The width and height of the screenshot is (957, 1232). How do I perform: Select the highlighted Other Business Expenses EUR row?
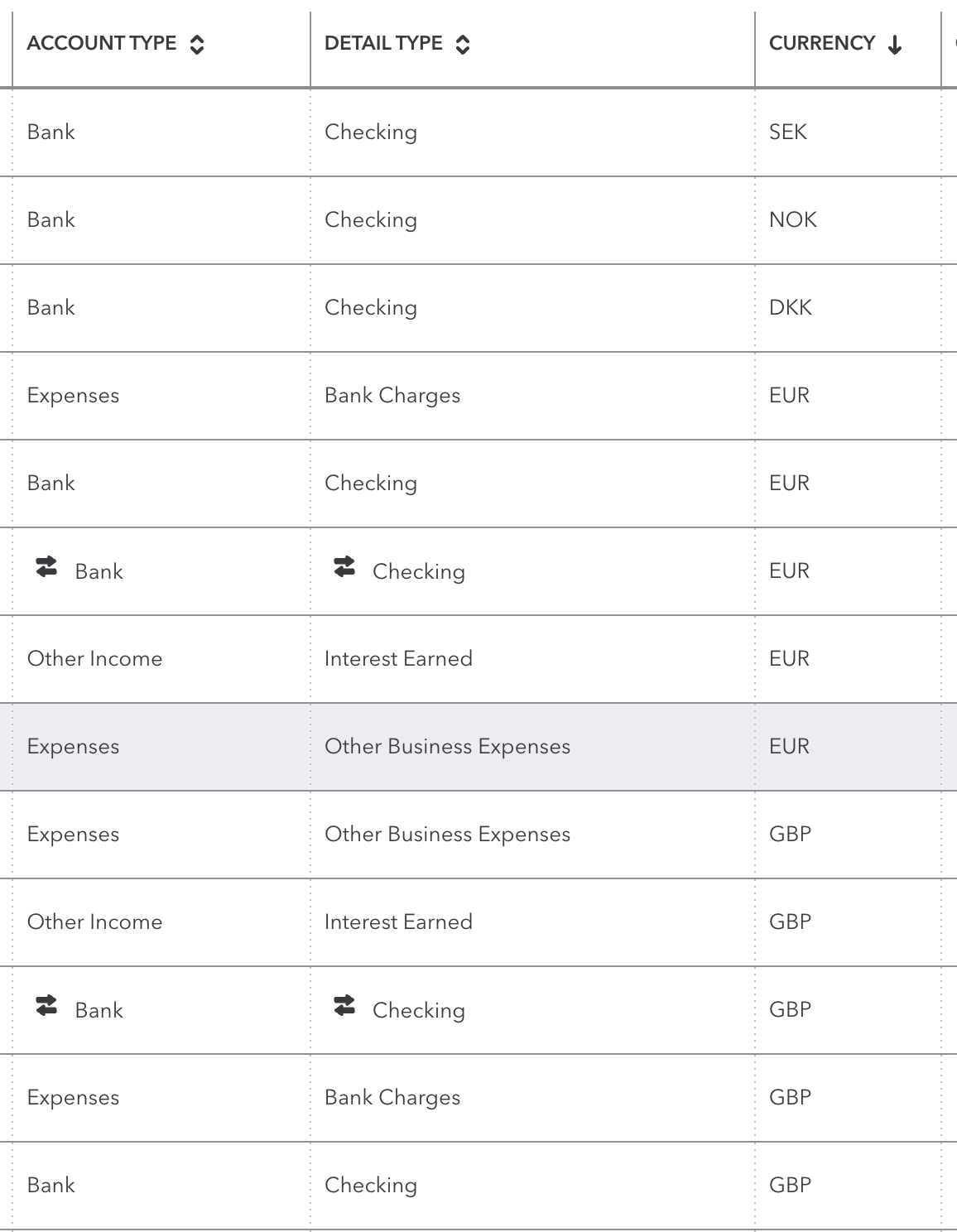coord(447,746)
